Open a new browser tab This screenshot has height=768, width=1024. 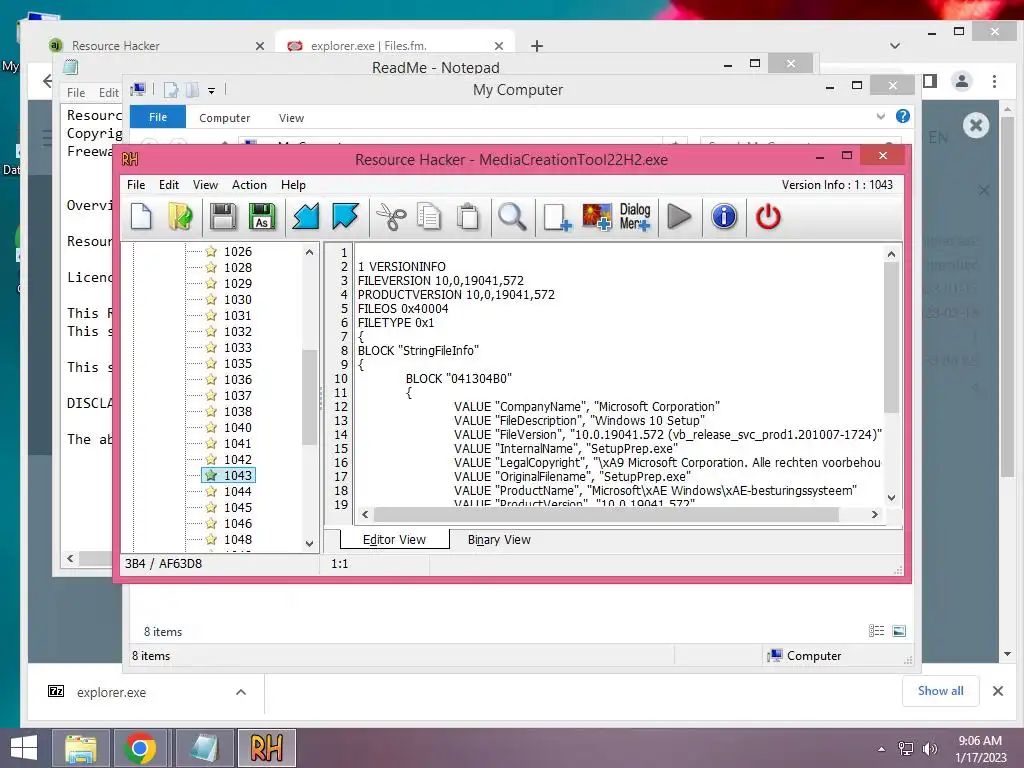click(x=537, y=46)
